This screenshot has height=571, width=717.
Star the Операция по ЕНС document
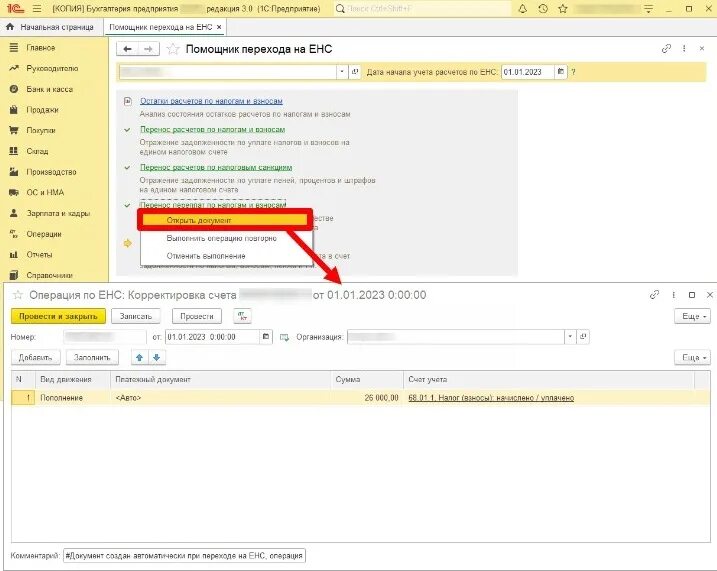click(x=18, y=295)
